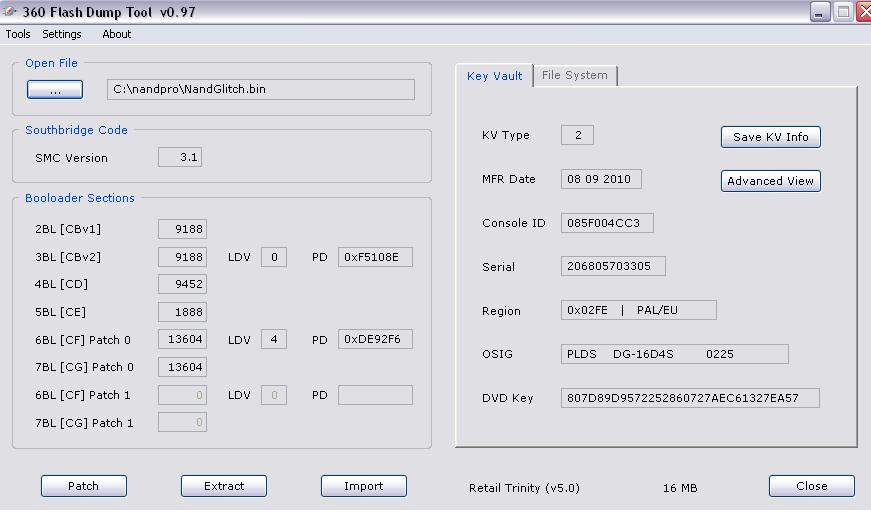871x517 pixels.
Task: Click the Patch button
Action: 83,486
